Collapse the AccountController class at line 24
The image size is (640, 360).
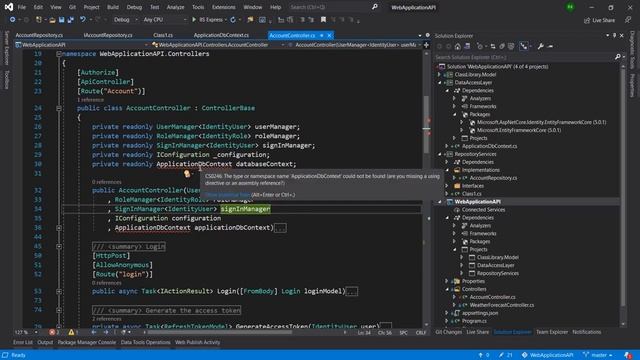59,108
